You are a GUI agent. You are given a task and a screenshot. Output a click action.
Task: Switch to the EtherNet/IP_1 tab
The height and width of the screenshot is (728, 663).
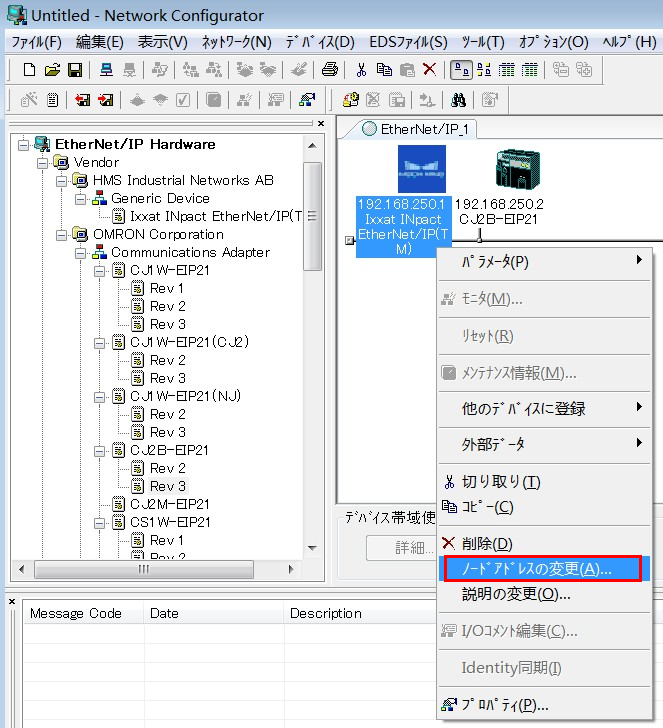tap(418, 129)
